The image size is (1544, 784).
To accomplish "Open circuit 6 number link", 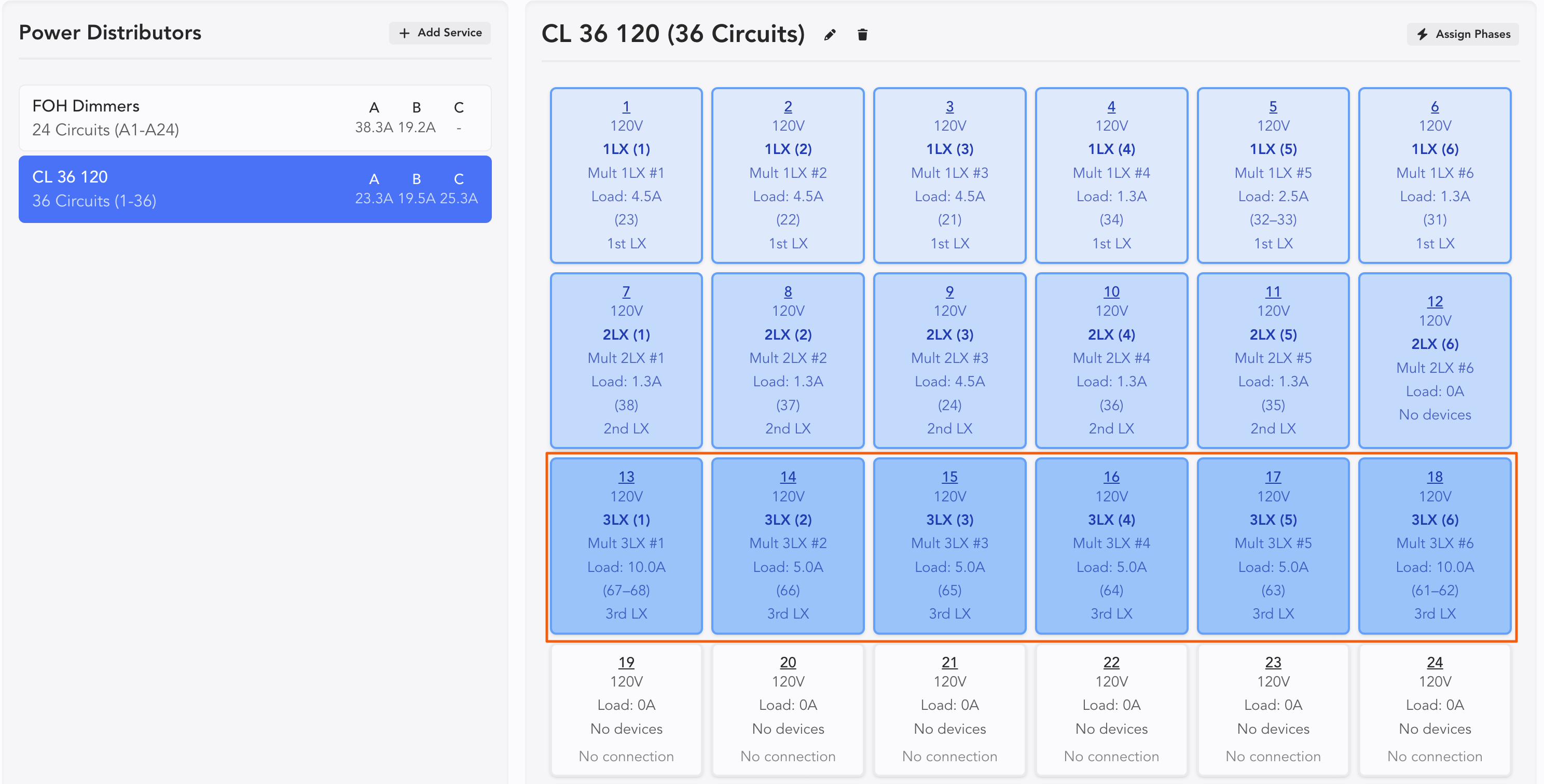I will (x=1435, y=107).
